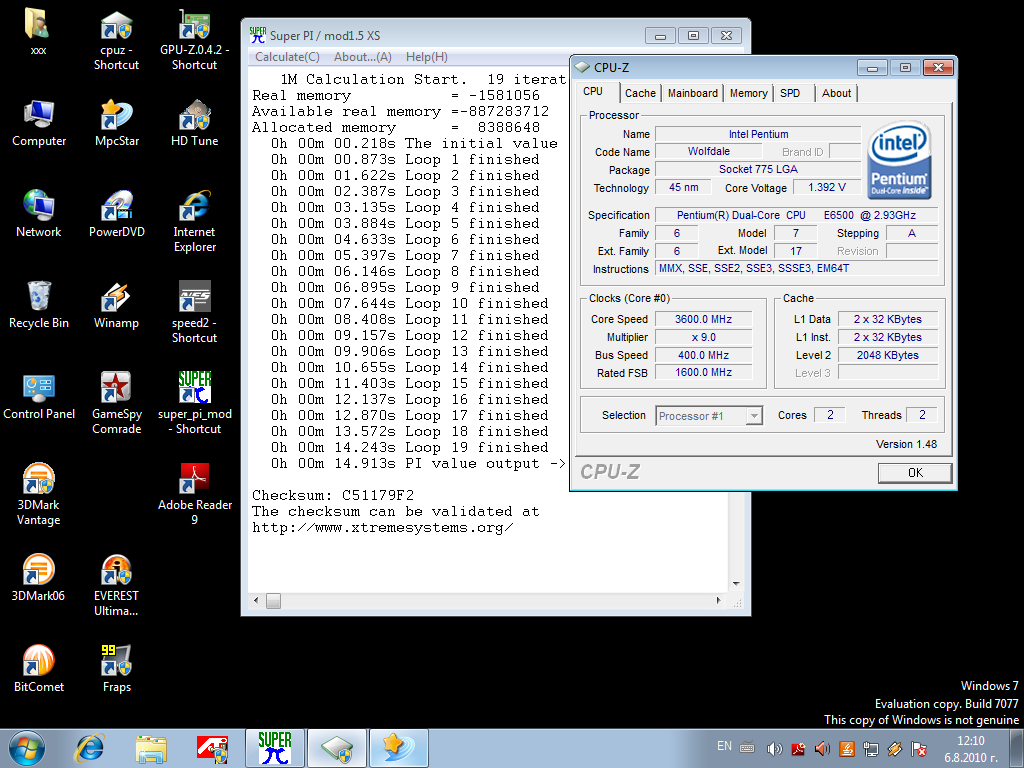
Task: Open Internet Explorer on the taskbar
Action: tap(89, 748)
